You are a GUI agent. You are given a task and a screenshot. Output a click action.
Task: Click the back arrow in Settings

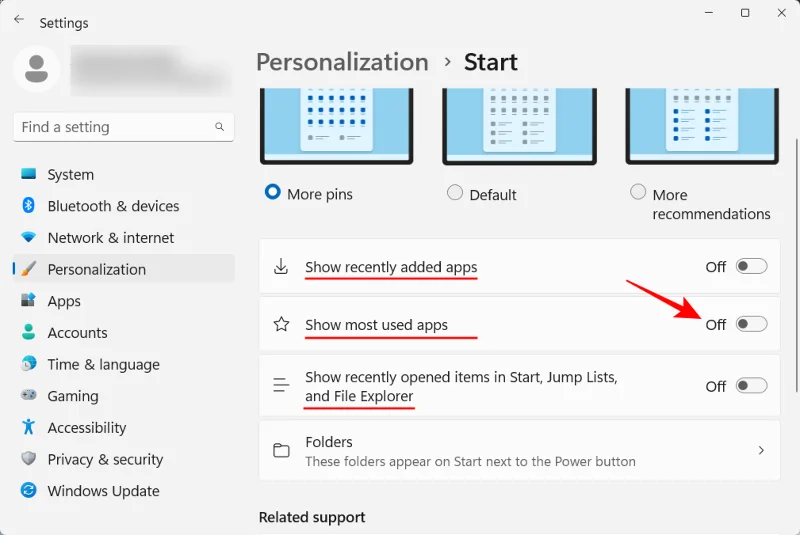pos(19,19)
